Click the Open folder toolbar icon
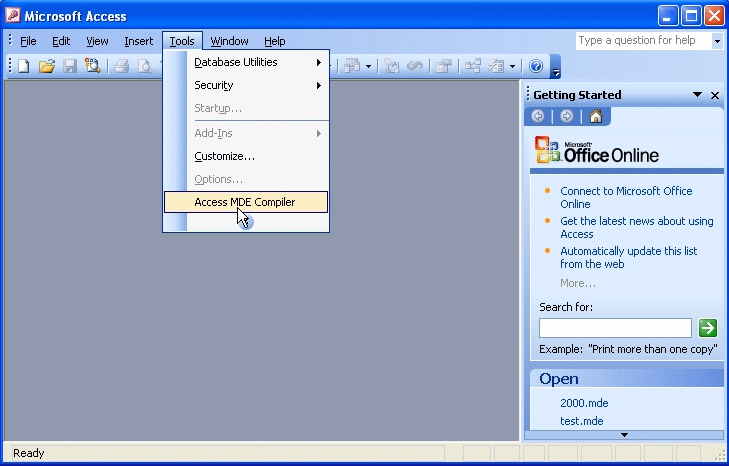 click(x=46, y=67)
